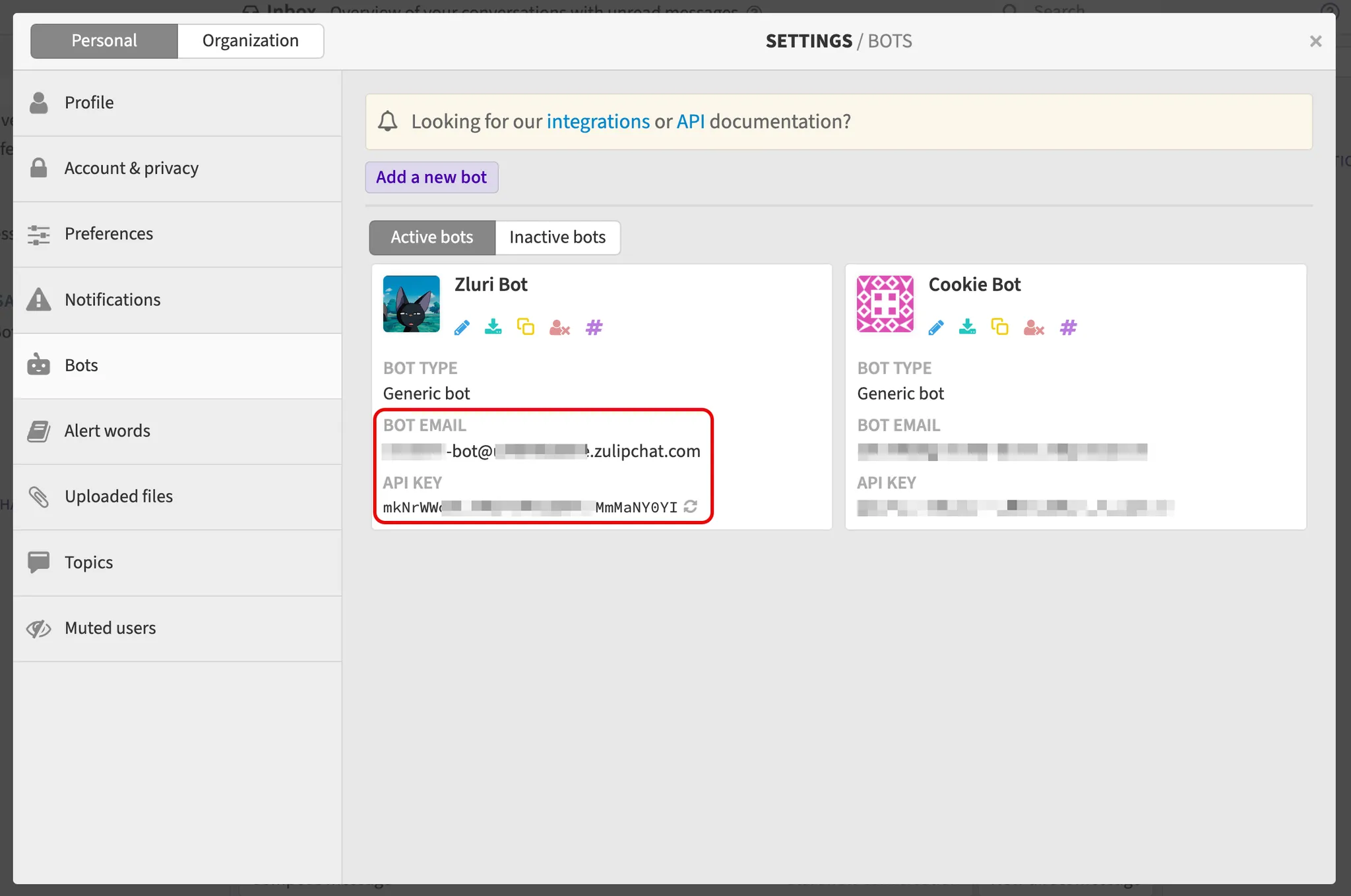Open Alert words settings section
This screenshot has width=1351, height=896.
coord(108,431)
